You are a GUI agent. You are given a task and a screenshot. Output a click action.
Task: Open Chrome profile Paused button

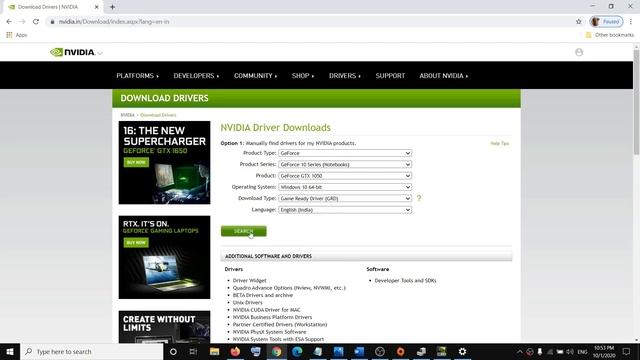(606, 22)
